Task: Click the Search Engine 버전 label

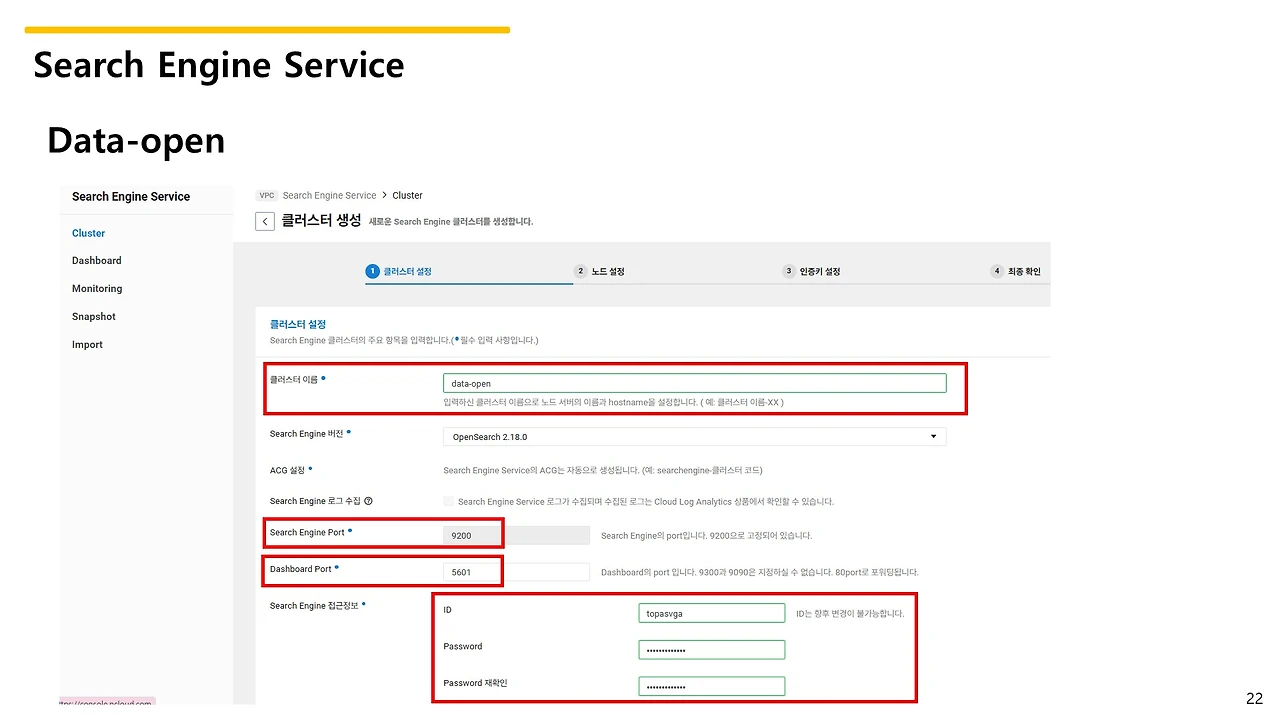Action: point(306,434)
